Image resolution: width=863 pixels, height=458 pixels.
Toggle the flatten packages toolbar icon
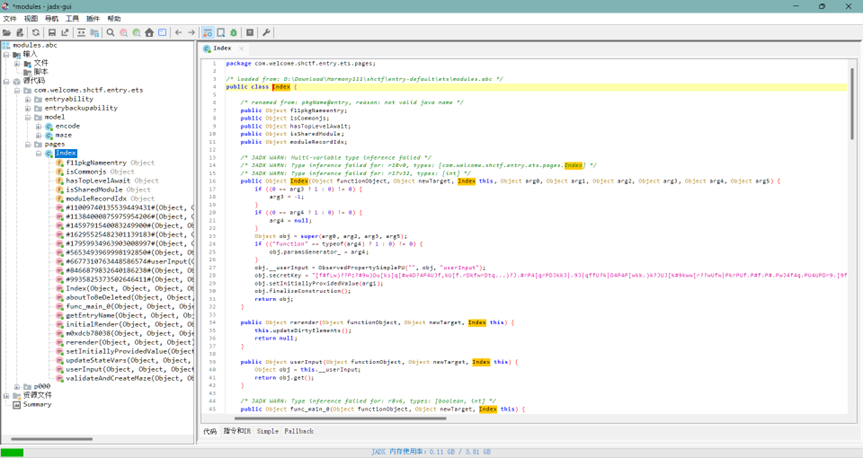coord(95,32)
